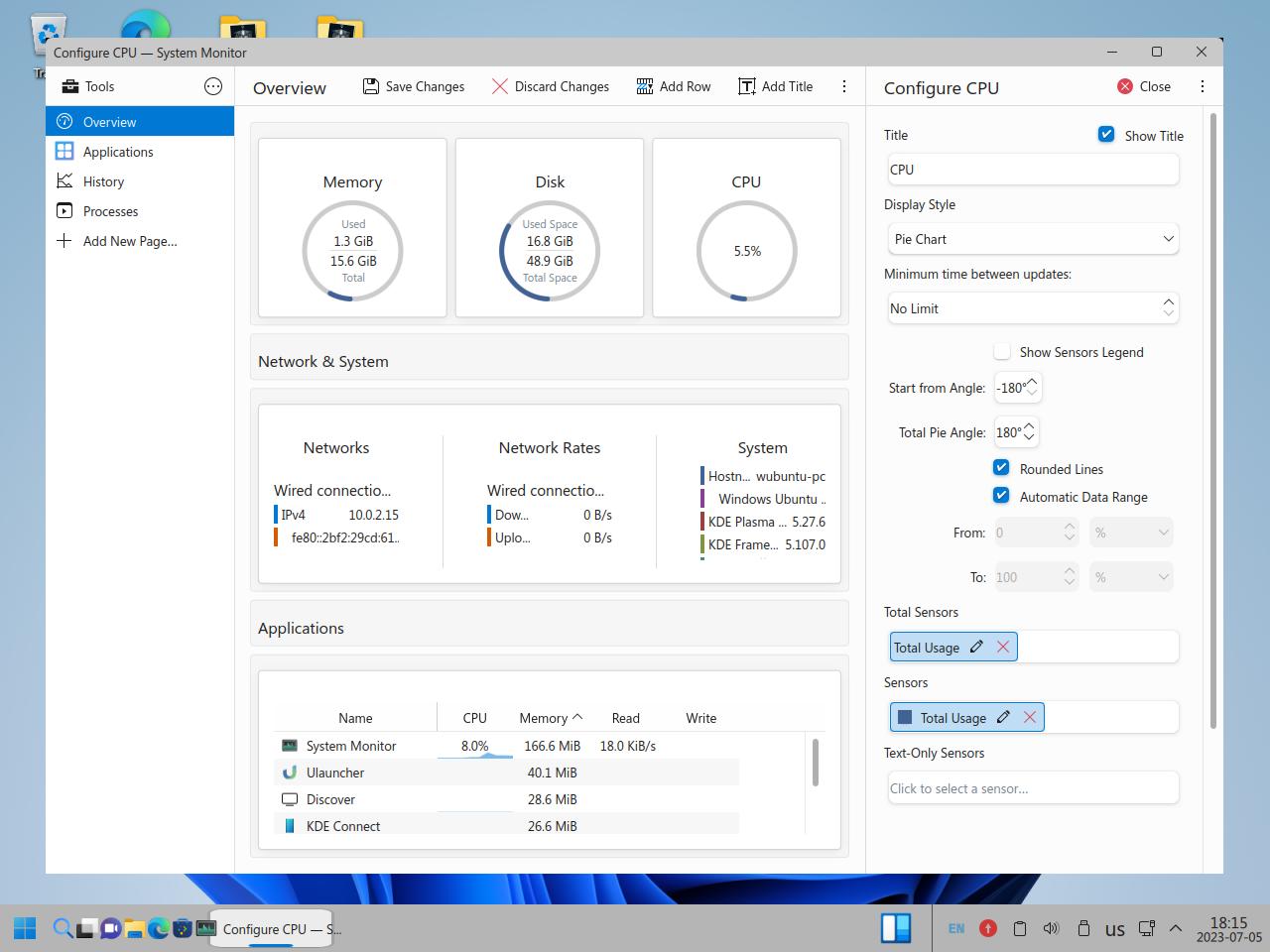Enable Show Sensors Legend
This screenshot has width=1270, height=952.
click(x=1002, y=352)
